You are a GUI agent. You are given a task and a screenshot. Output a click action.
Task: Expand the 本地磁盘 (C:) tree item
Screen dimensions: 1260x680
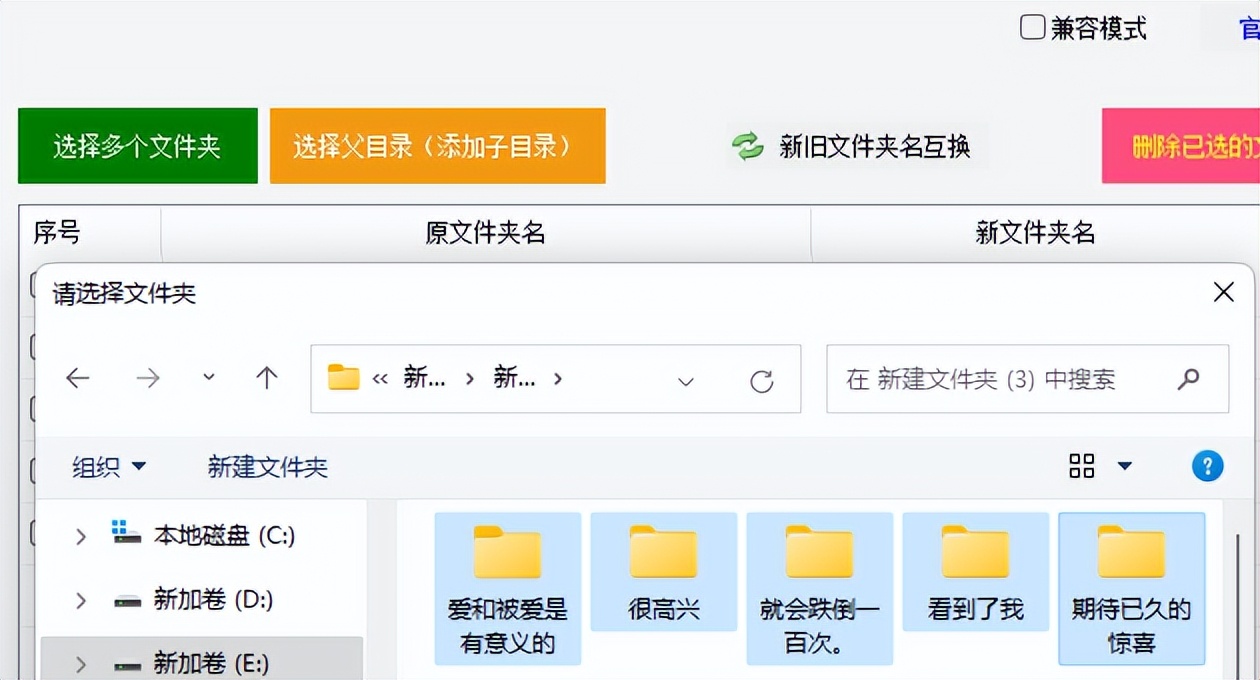click(x=81, y=536)
